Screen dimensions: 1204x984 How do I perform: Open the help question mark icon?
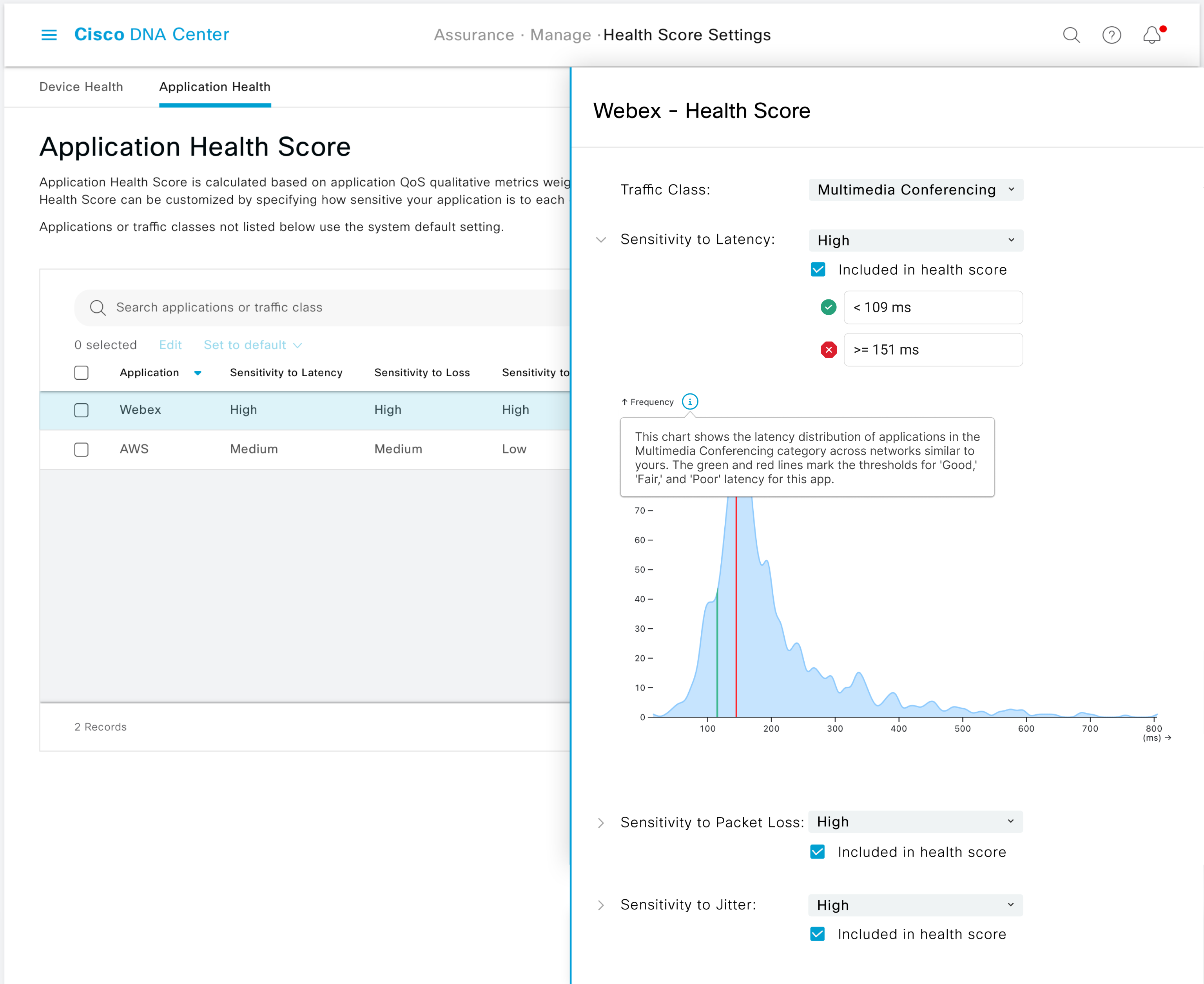pos(1111,35)
